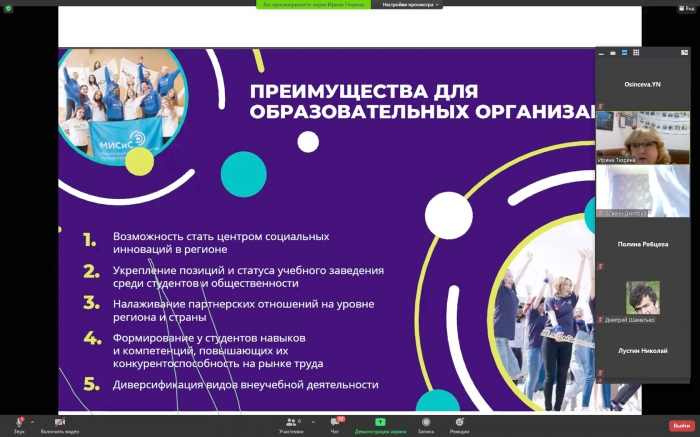Show single active speaker thumbnail icon
Screen dimensions: 700x437
pyautogui.click(x=612, y=52)
